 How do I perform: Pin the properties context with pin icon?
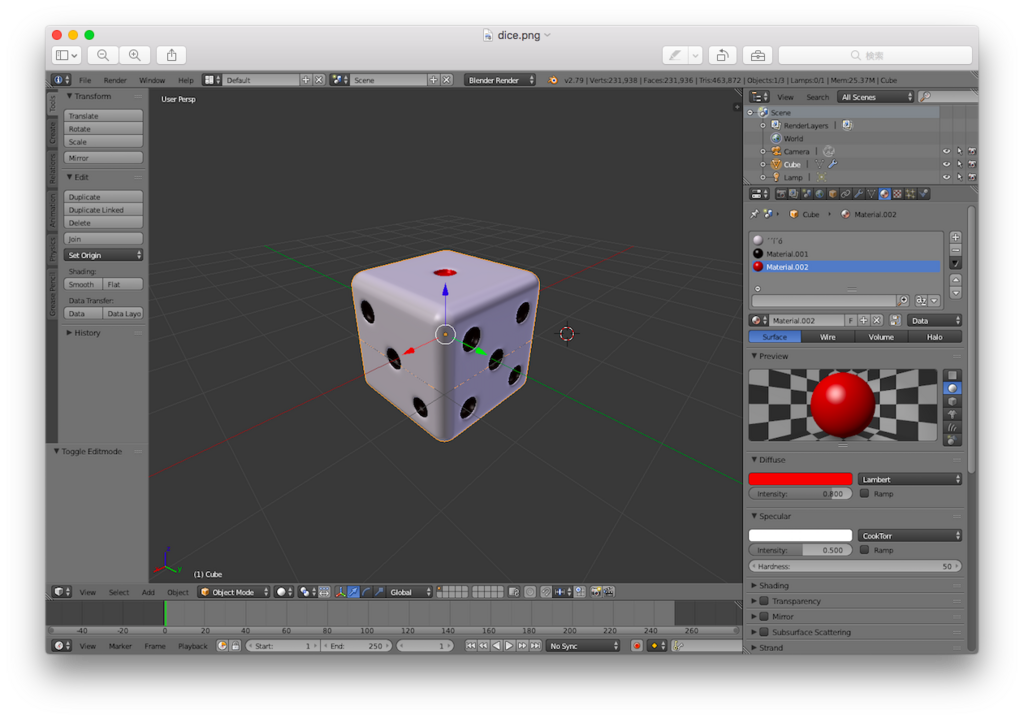(754, 214)
